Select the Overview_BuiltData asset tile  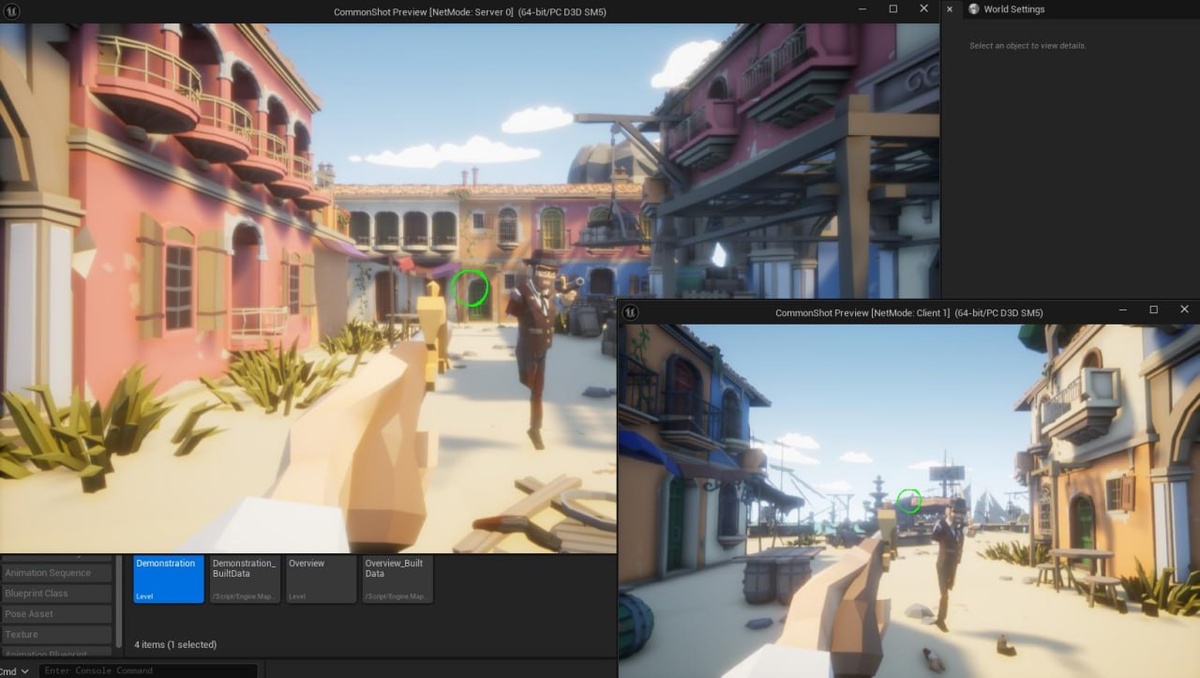point(397,579)
